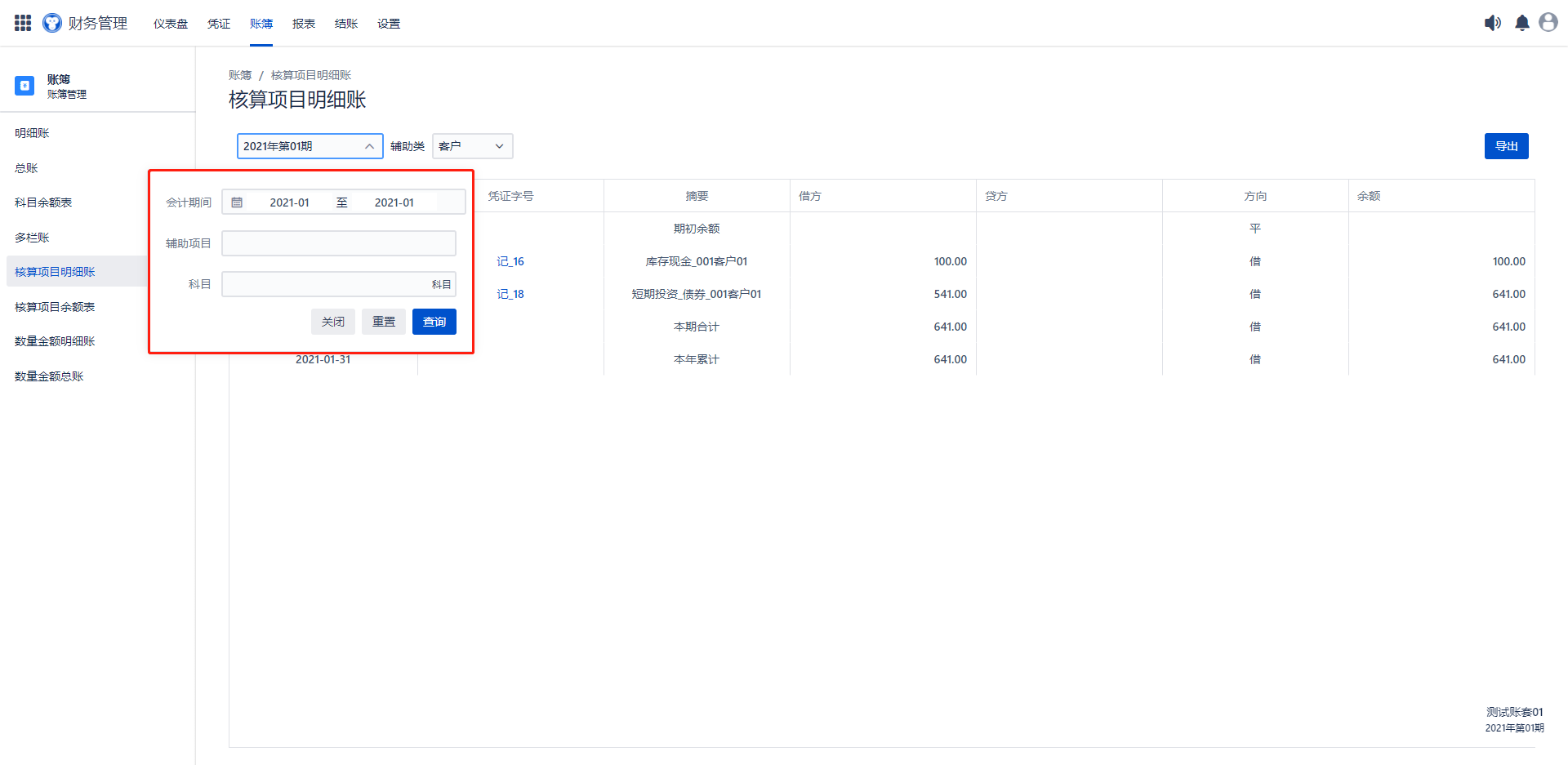Open the app launcher grid icon
The width and height of the screenshot is (1568, 765).
point(23,23)
